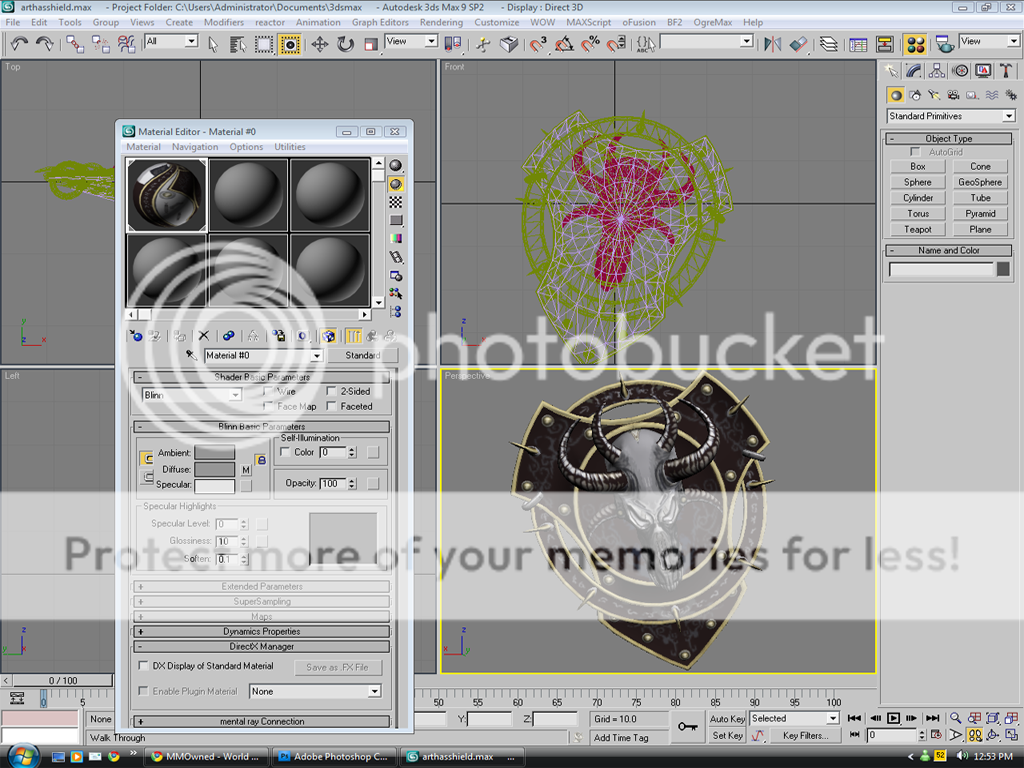The width and height of the screenshot is (1024, 768).
Task: Select the first textured material sample slot
Action: [x=167, y=195]
